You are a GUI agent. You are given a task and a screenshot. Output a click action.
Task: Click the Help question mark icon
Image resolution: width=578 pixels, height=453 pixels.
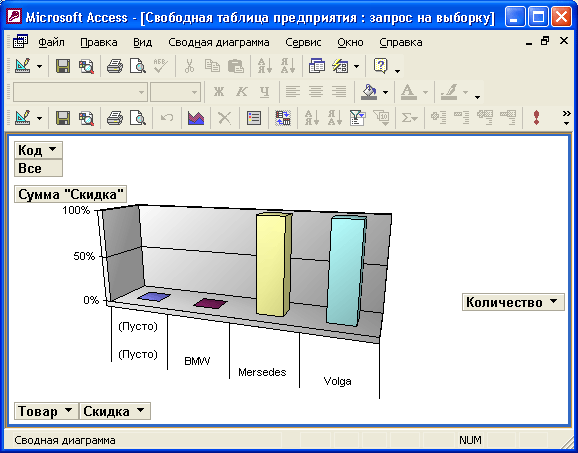380,66
